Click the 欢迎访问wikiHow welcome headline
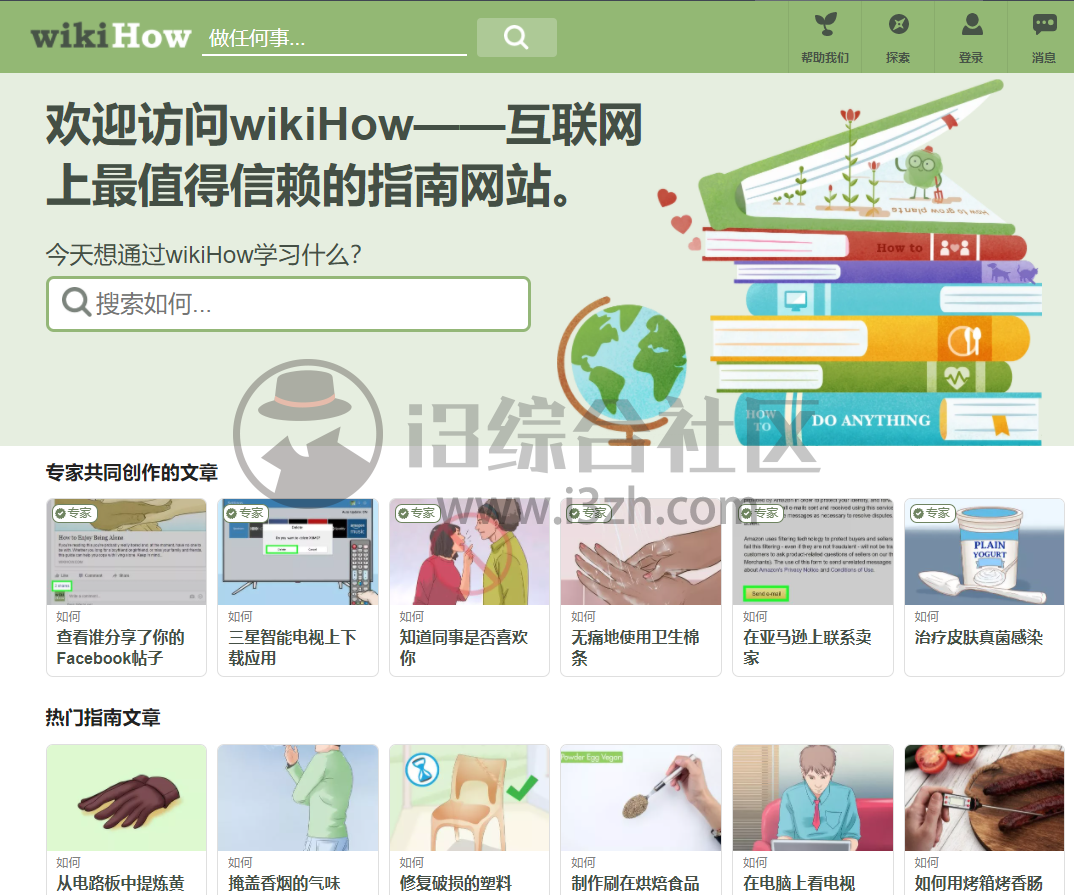Image resolution: width=1074 pixels, height=895 pixels. pyautogui.click(x=344, y=155)
